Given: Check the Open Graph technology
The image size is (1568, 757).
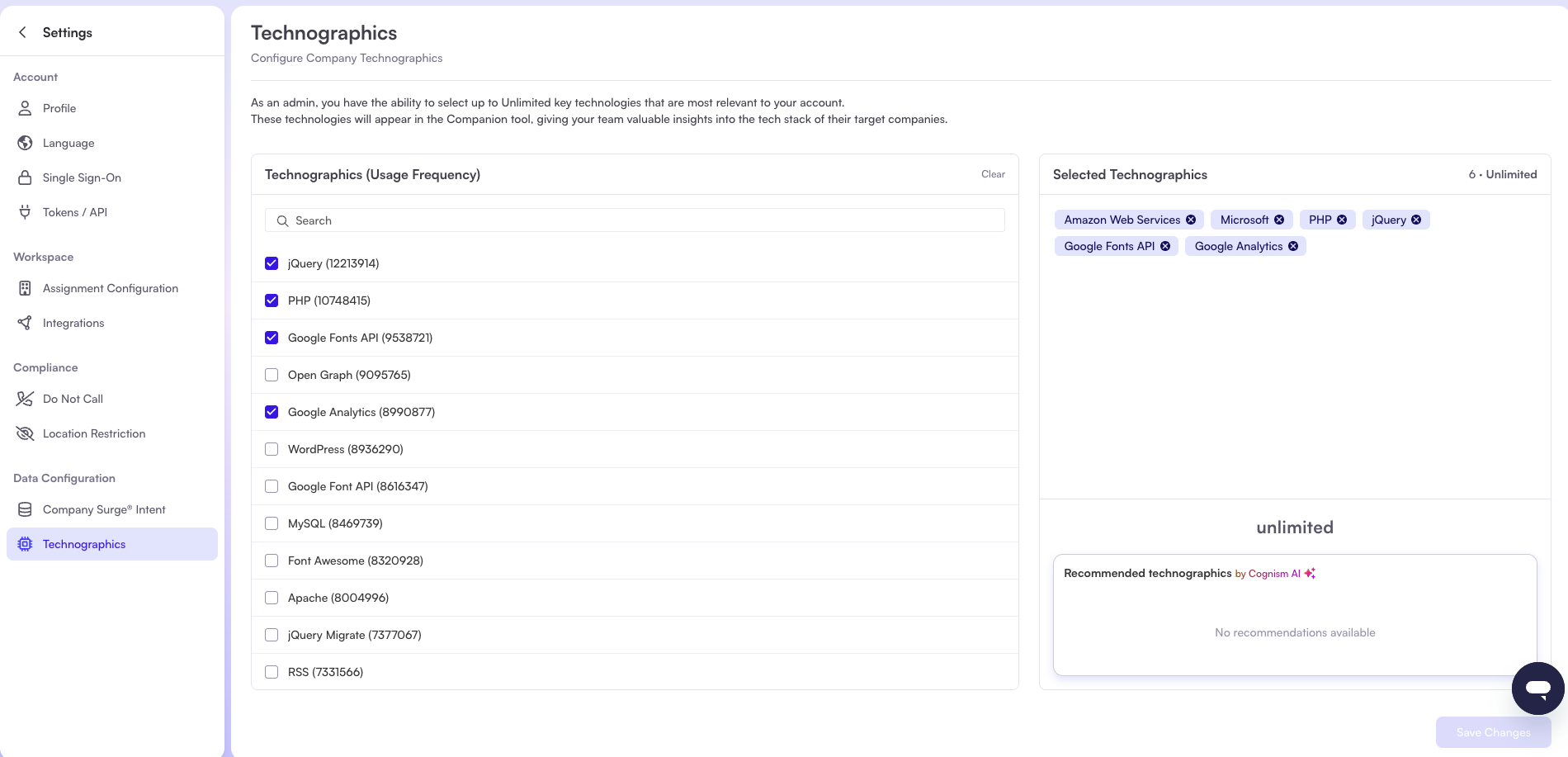Looking at the screenshot, I should pyautogui.click(x=272, y=375).
